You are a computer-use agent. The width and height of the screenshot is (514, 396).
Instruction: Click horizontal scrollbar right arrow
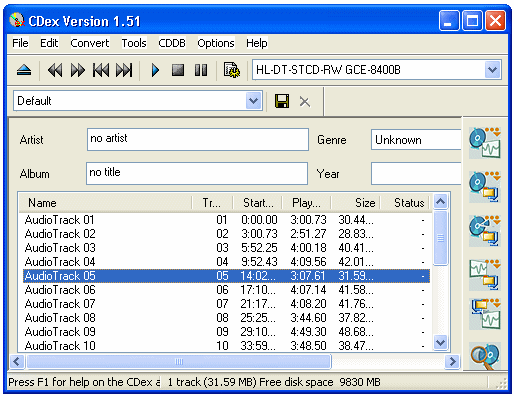click(x=452, y=361)
